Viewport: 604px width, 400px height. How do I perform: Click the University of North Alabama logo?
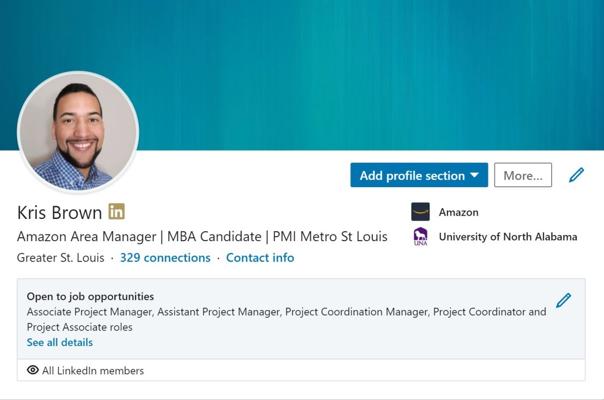421,237
